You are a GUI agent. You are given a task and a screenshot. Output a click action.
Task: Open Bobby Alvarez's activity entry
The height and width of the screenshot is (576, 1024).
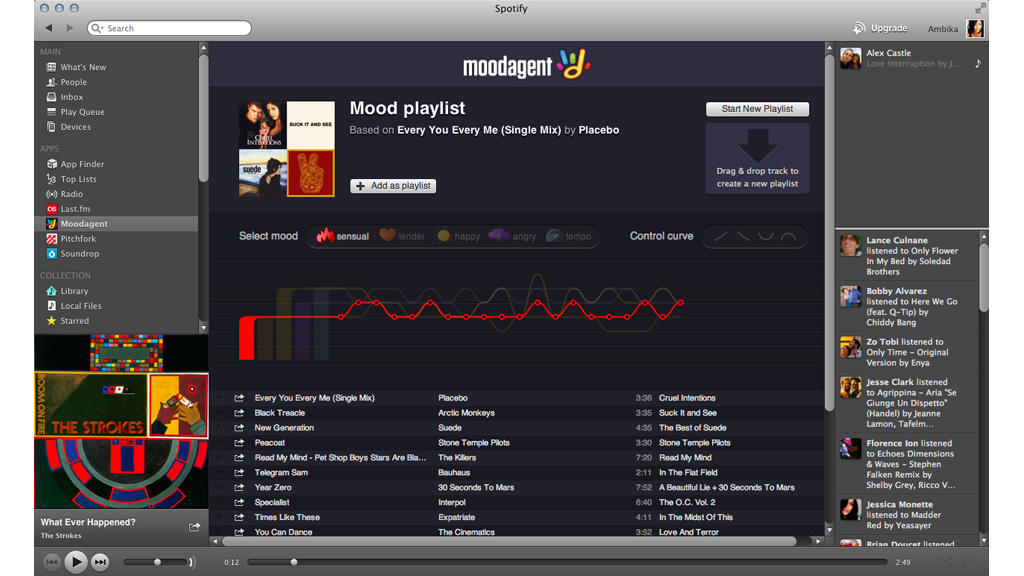click(906, 306)
